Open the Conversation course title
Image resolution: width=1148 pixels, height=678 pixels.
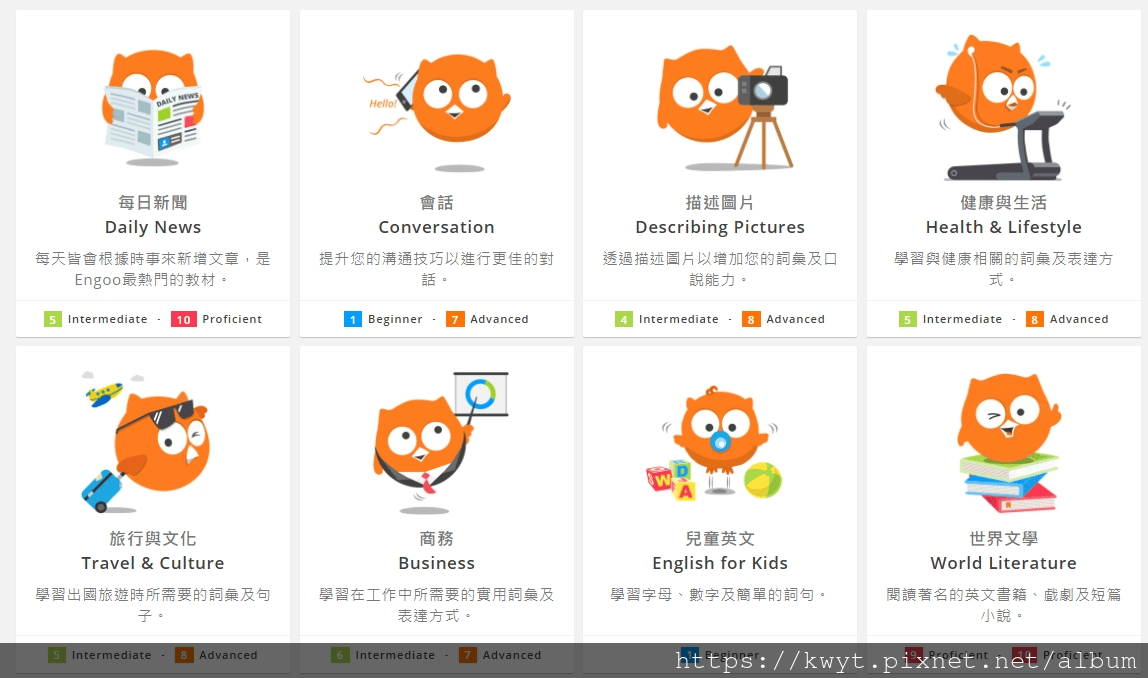436,227
